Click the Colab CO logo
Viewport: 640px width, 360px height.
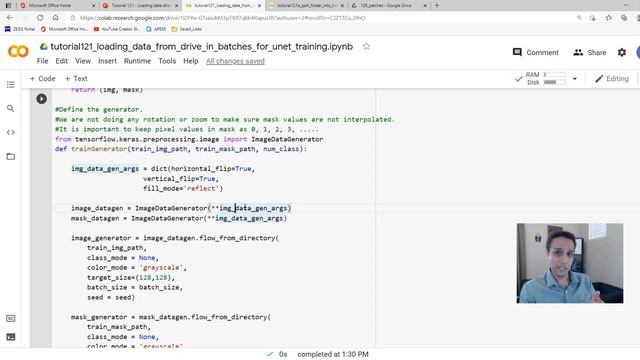18,51
